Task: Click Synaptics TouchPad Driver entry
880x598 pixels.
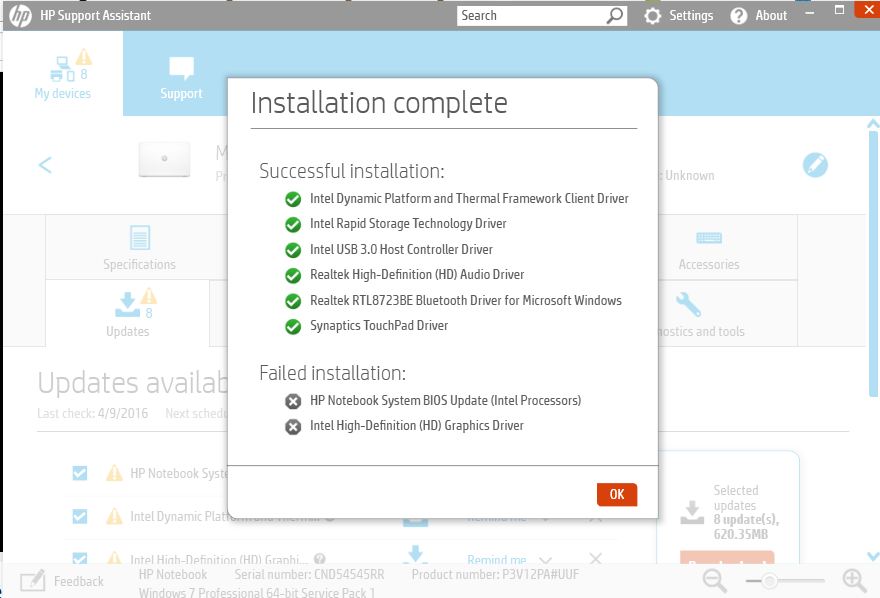Action: pos(379,325)
